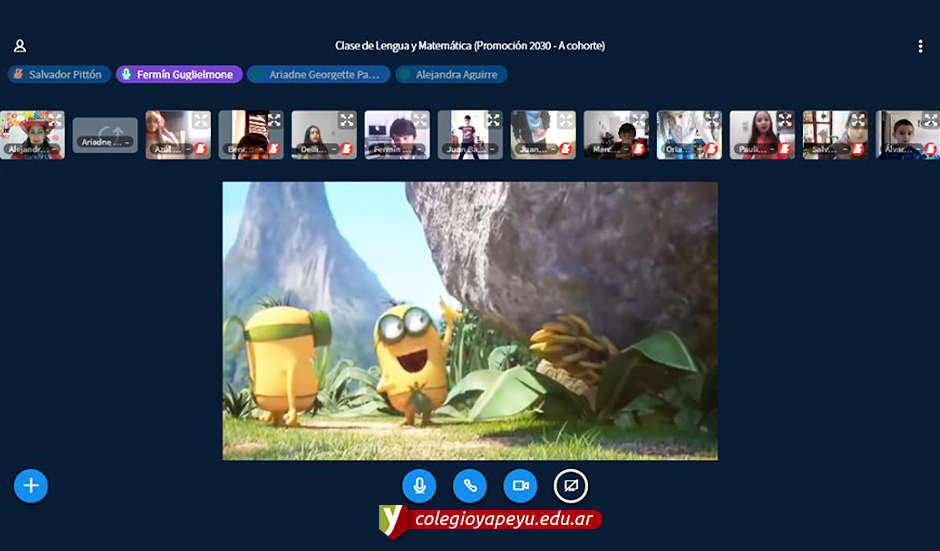Viewport: 940px width, 551px height.
Task: Leave the audio call
Action: 470,486
